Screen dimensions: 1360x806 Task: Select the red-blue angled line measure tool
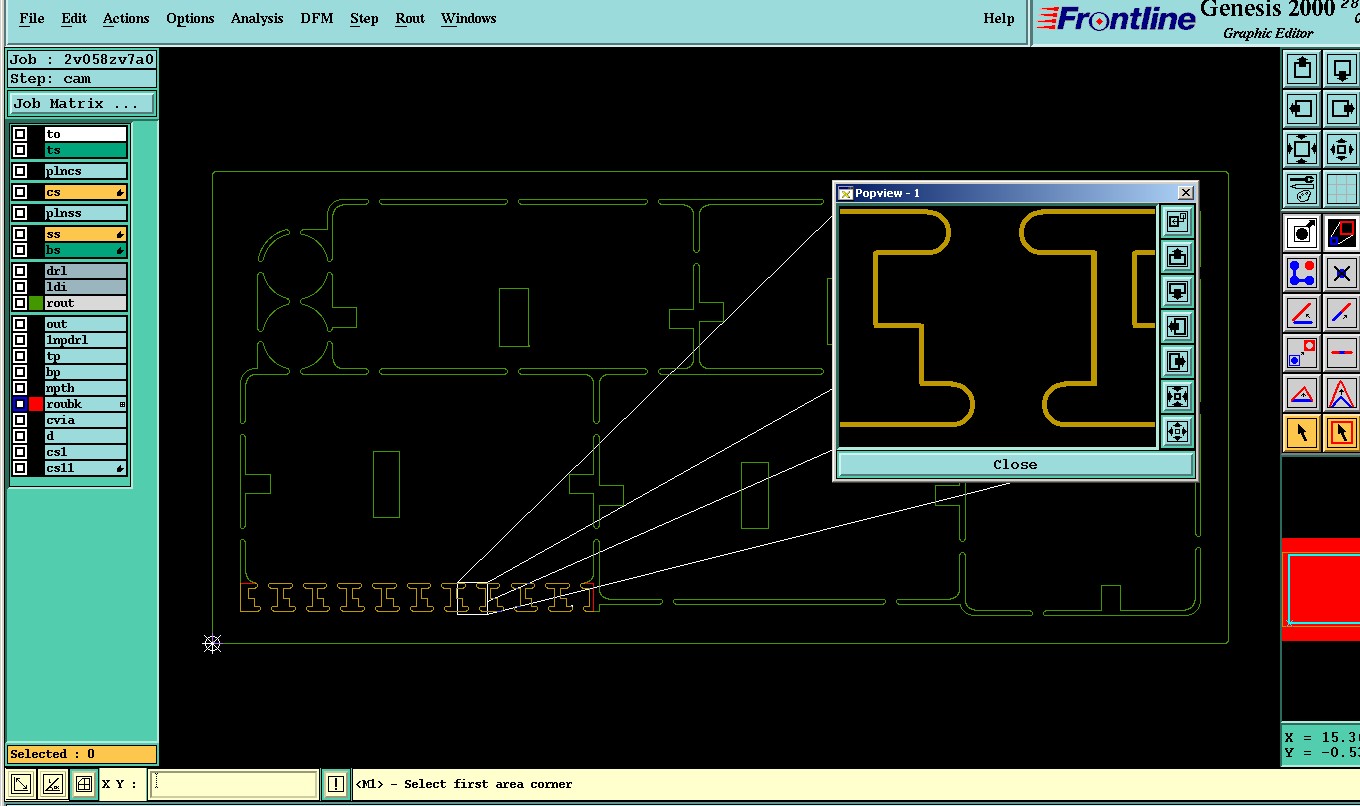coord(1301,313)
